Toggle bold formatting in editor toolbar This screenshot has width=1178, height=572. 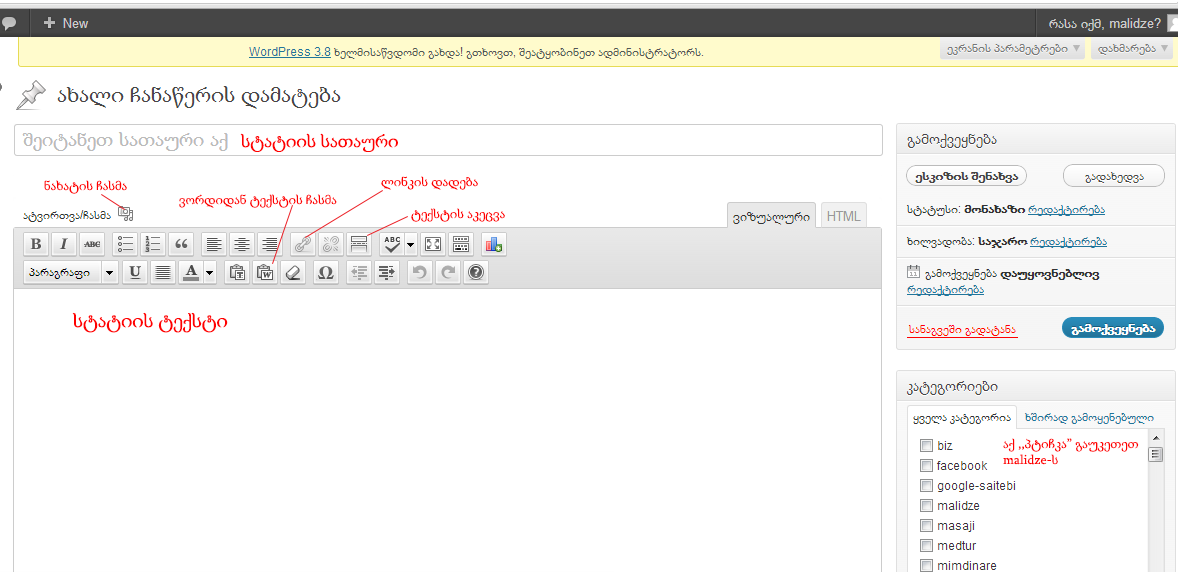(36, 244)
